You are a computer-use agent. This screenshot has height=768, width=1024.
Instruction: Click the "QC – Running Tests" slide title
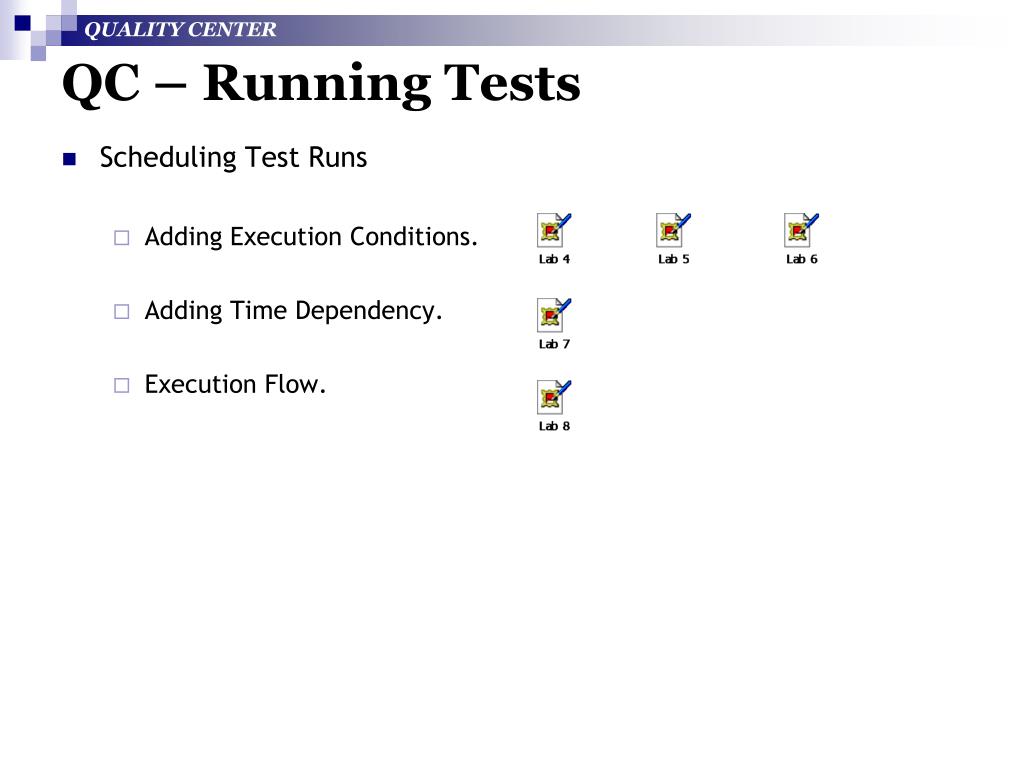(x=321, y=84)
